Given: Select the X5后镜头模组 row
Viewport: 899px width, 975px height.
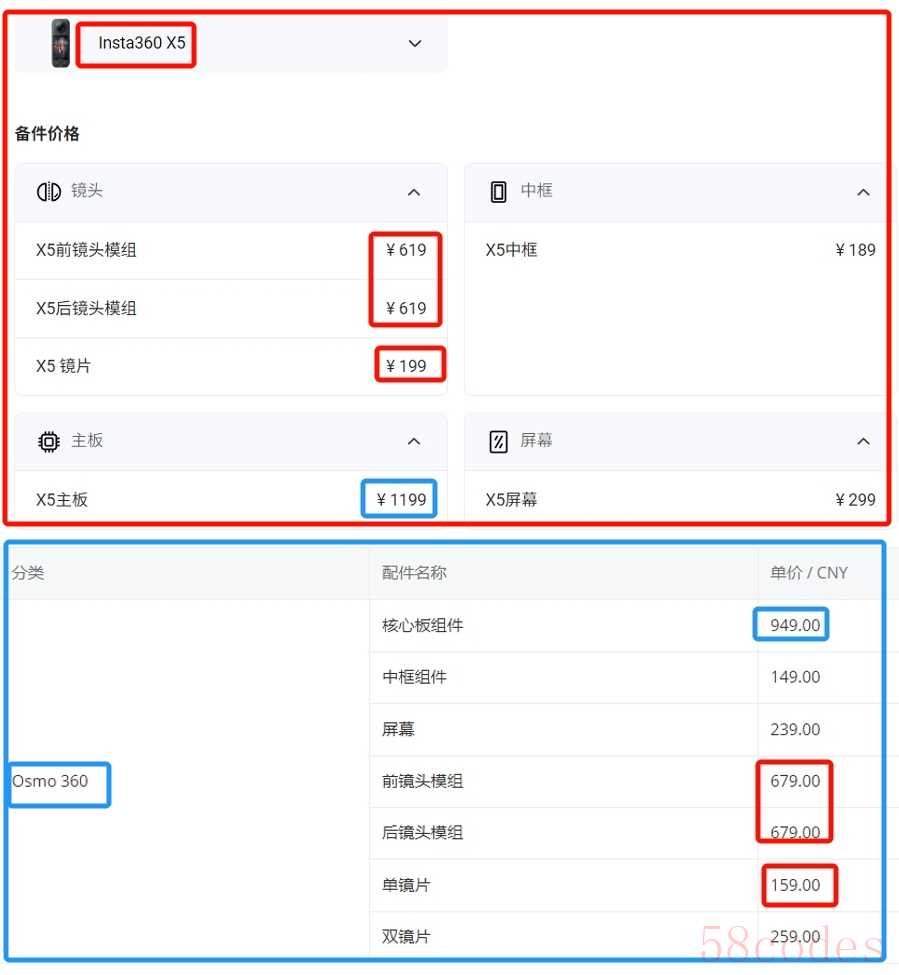Looking at the screenshot, I should pos(231,308).
